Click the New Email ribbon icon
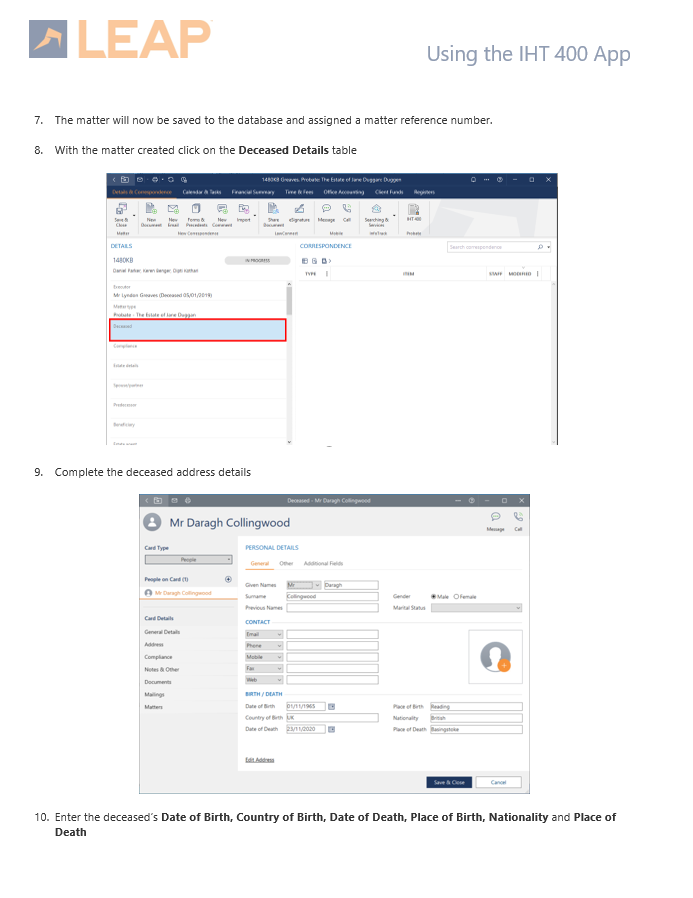 click(x=173, y=210)
